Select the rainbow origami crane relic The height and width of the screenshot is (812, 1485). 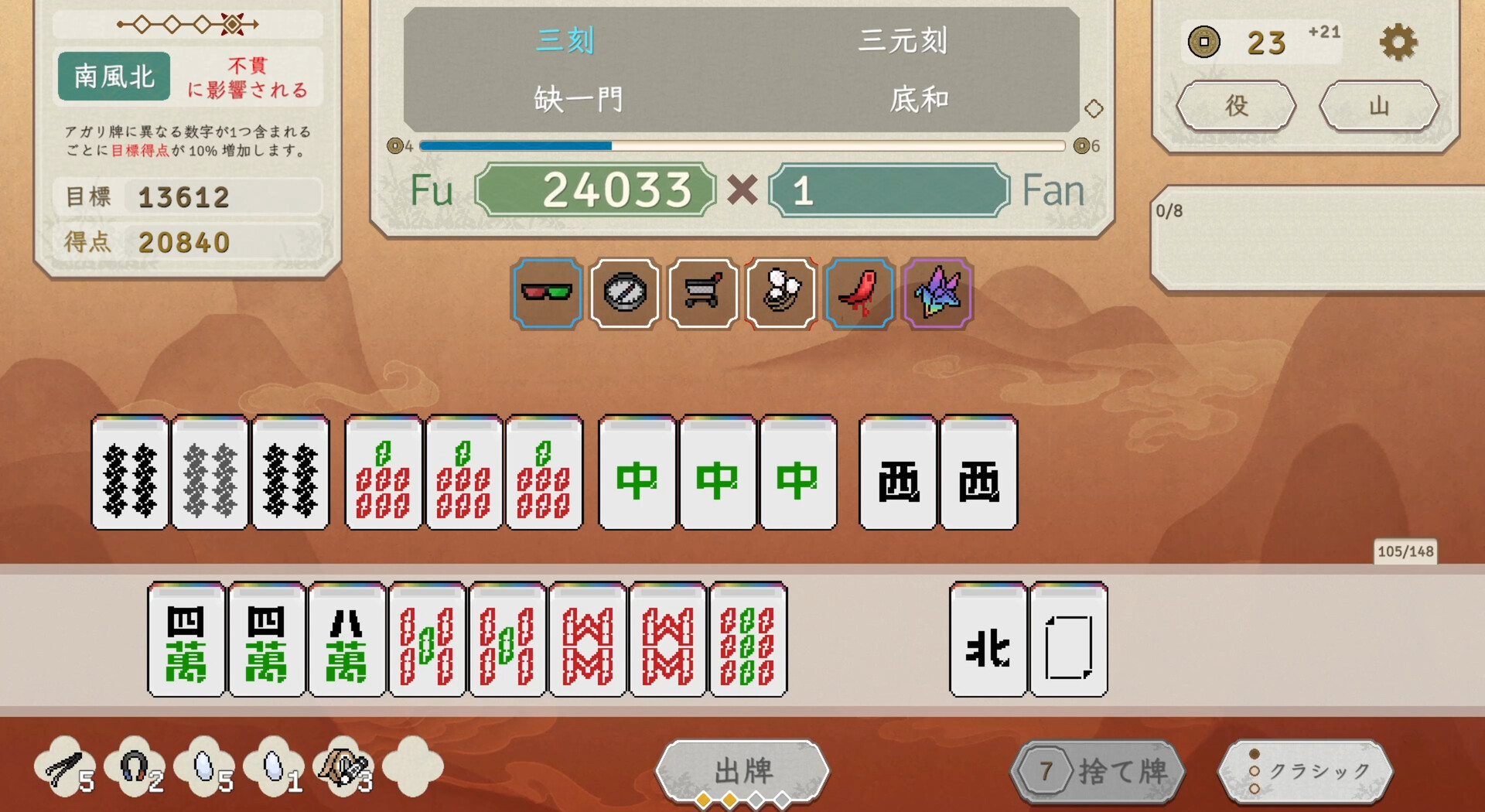point(937,293)
